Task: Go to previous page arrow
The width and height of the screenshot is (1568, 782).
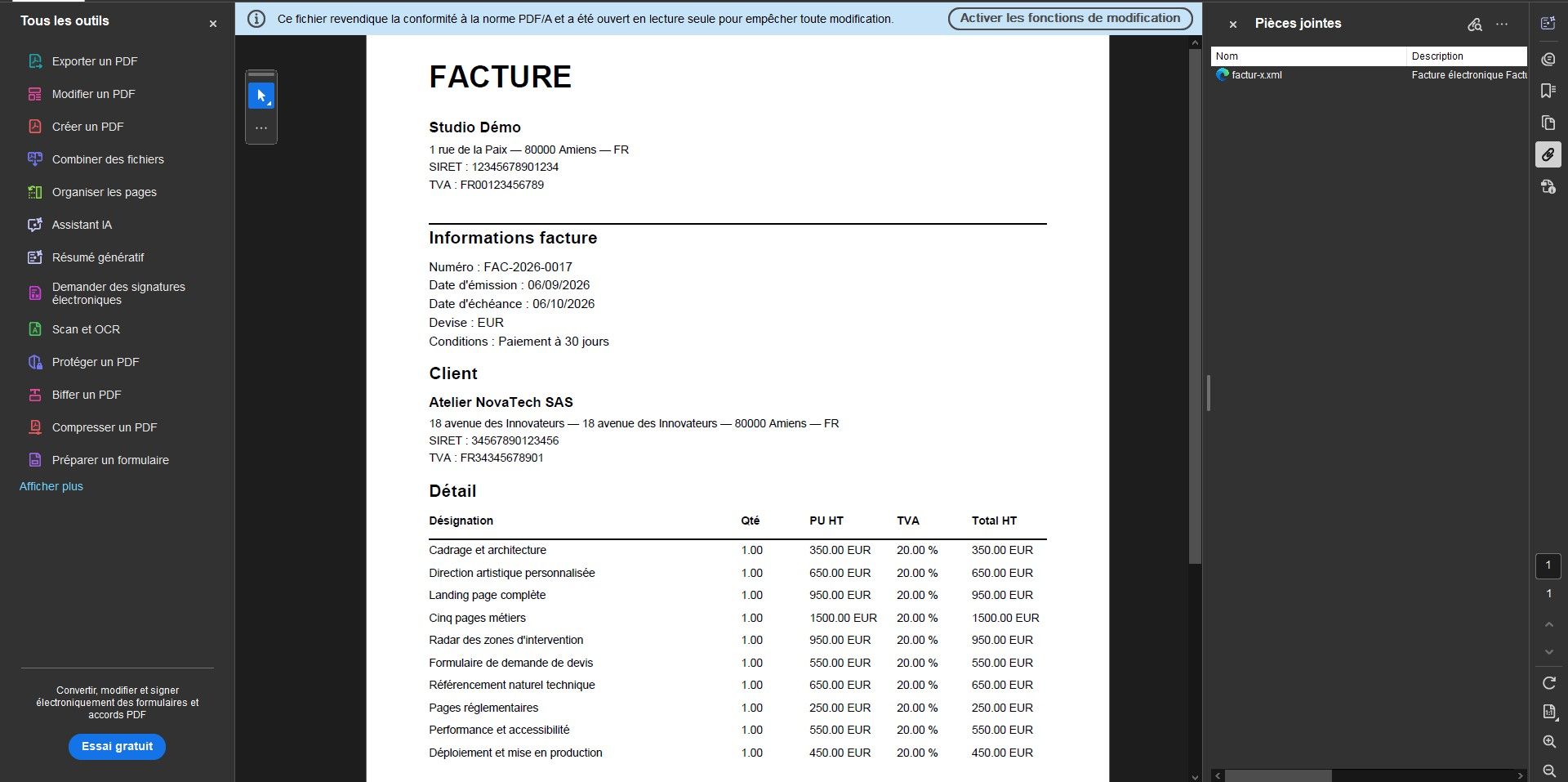Action: point(1549,625)
